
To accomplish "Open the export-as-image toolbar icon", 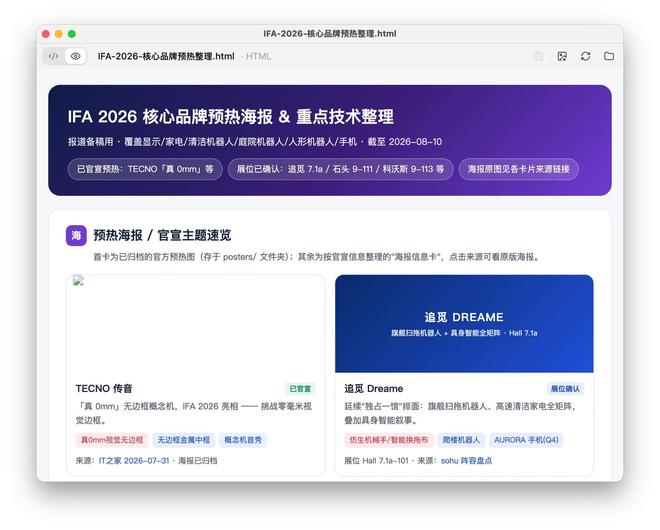I will (562, 56).
